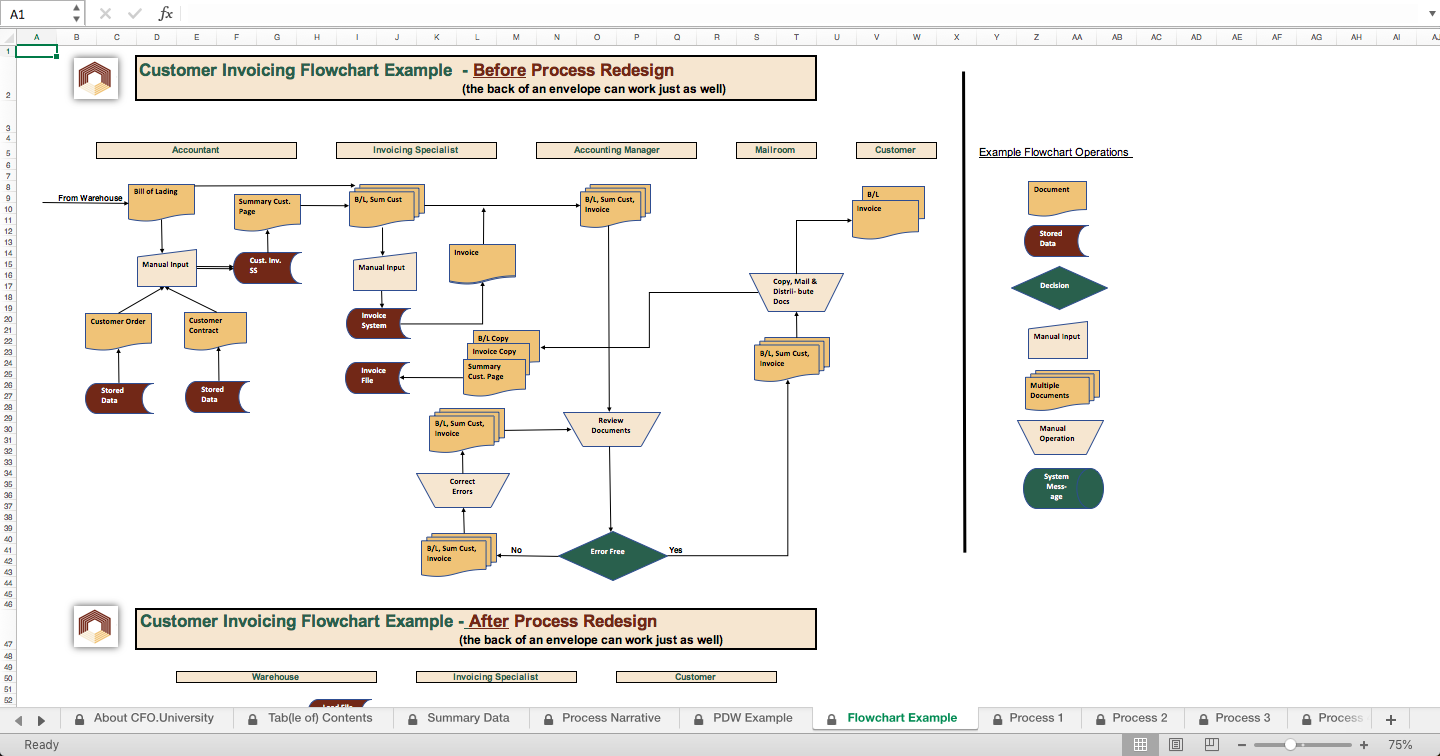Image resolution: width=1440 pixels, height=756 pixels.
Task: Click the Ready status indicator
Action: pyautogui.click(x=42, y=745)
